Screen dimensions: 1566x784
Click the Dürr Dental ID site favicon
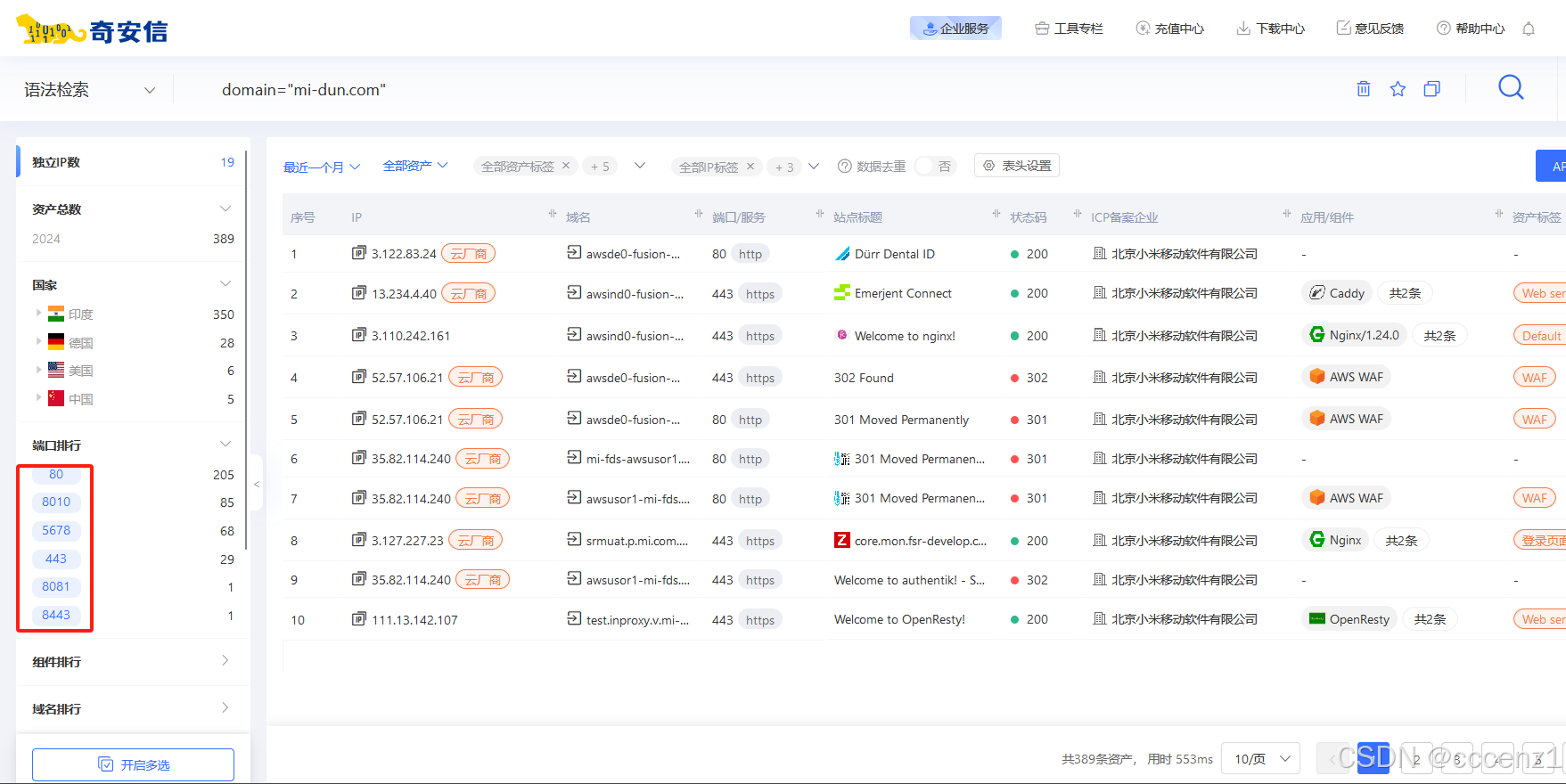(842, 254)
